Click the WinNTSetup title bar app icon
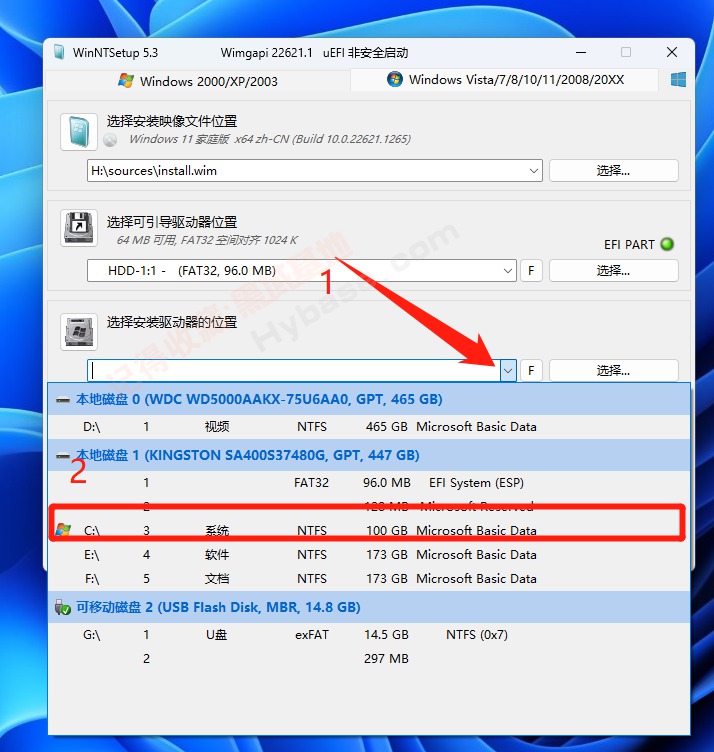Screen dimensions: 714x752 pyautogui.click(x=59, y=52)
